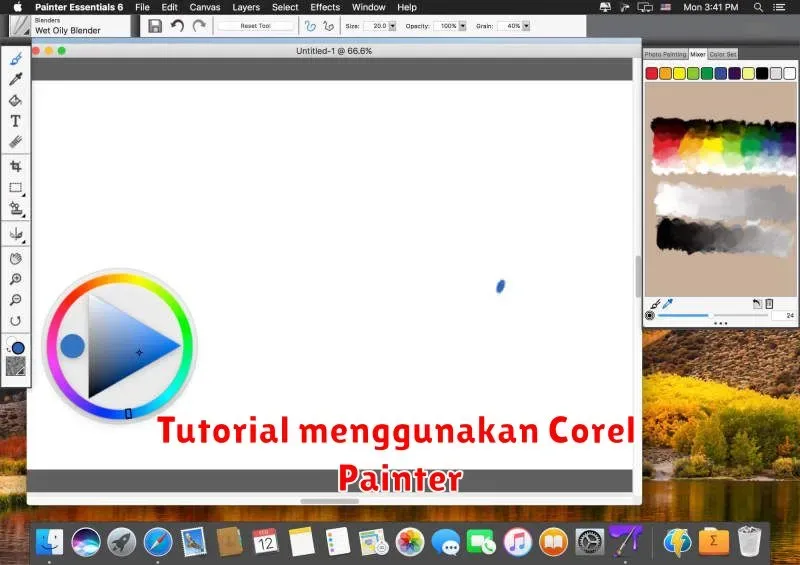Viewport: 800px width, 565px height.
Task: Choose the straight line strokes icon
Action: coord(329,26)
